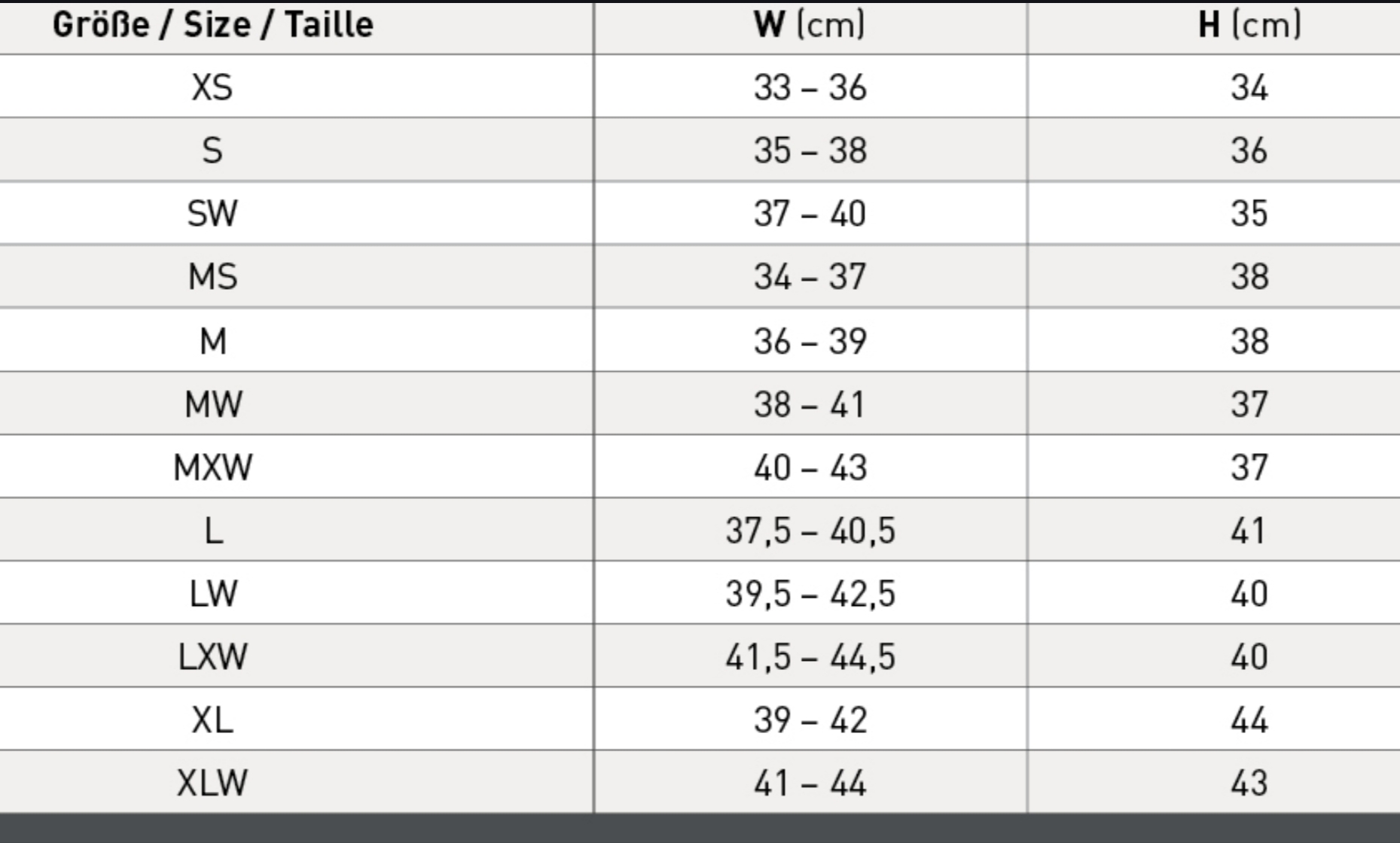Select the XS size row label
The image size is (1400, 843).
point(212,87)
